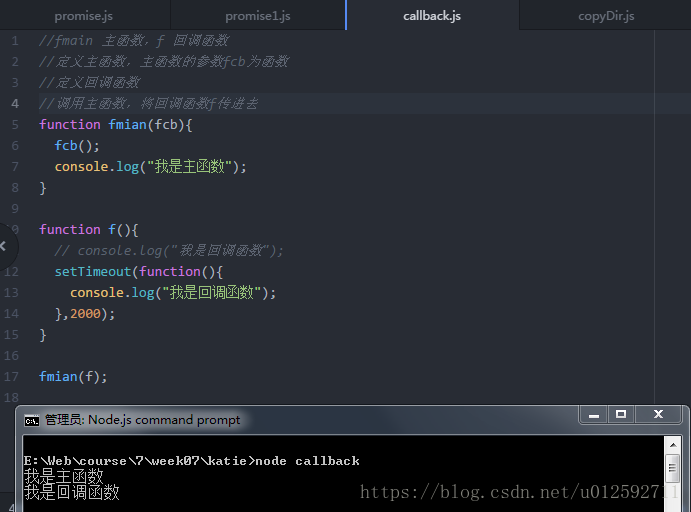The height and width of the screenshot is (512, 691).
Task: Switch to the copyDir.js tab
Action: click(x=606, y=16)
